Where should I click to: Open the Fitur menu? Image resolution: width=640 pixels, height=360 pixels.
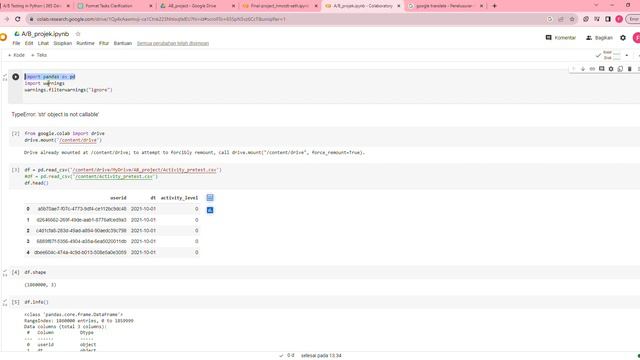tap(104, 43)
